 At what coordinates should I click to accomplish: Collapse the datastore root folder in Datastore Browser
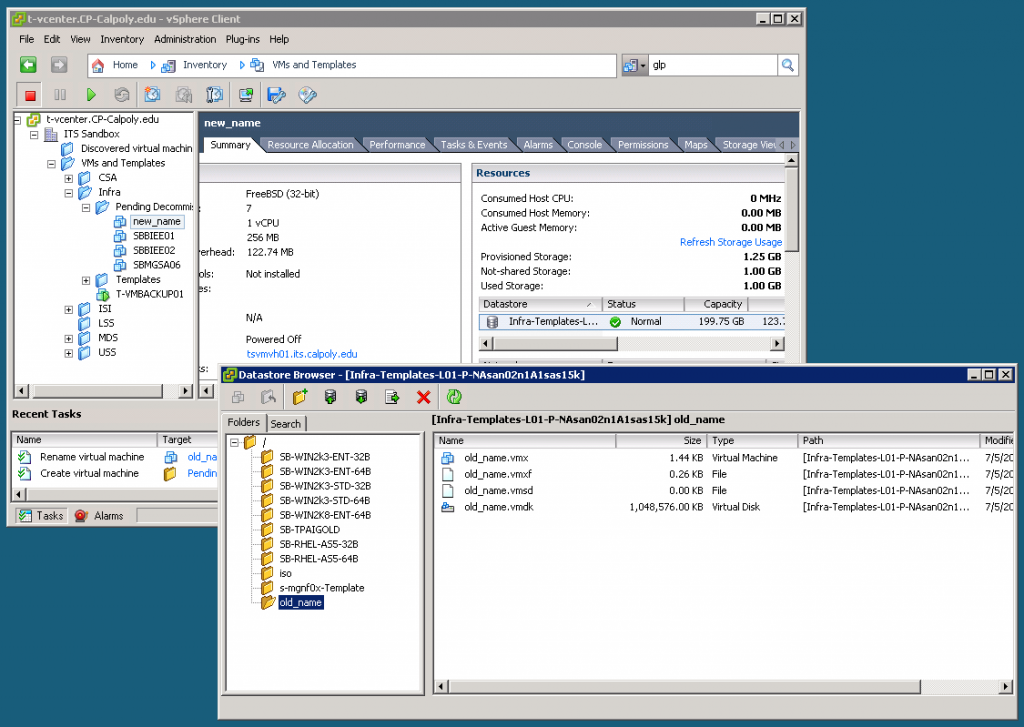234,443
